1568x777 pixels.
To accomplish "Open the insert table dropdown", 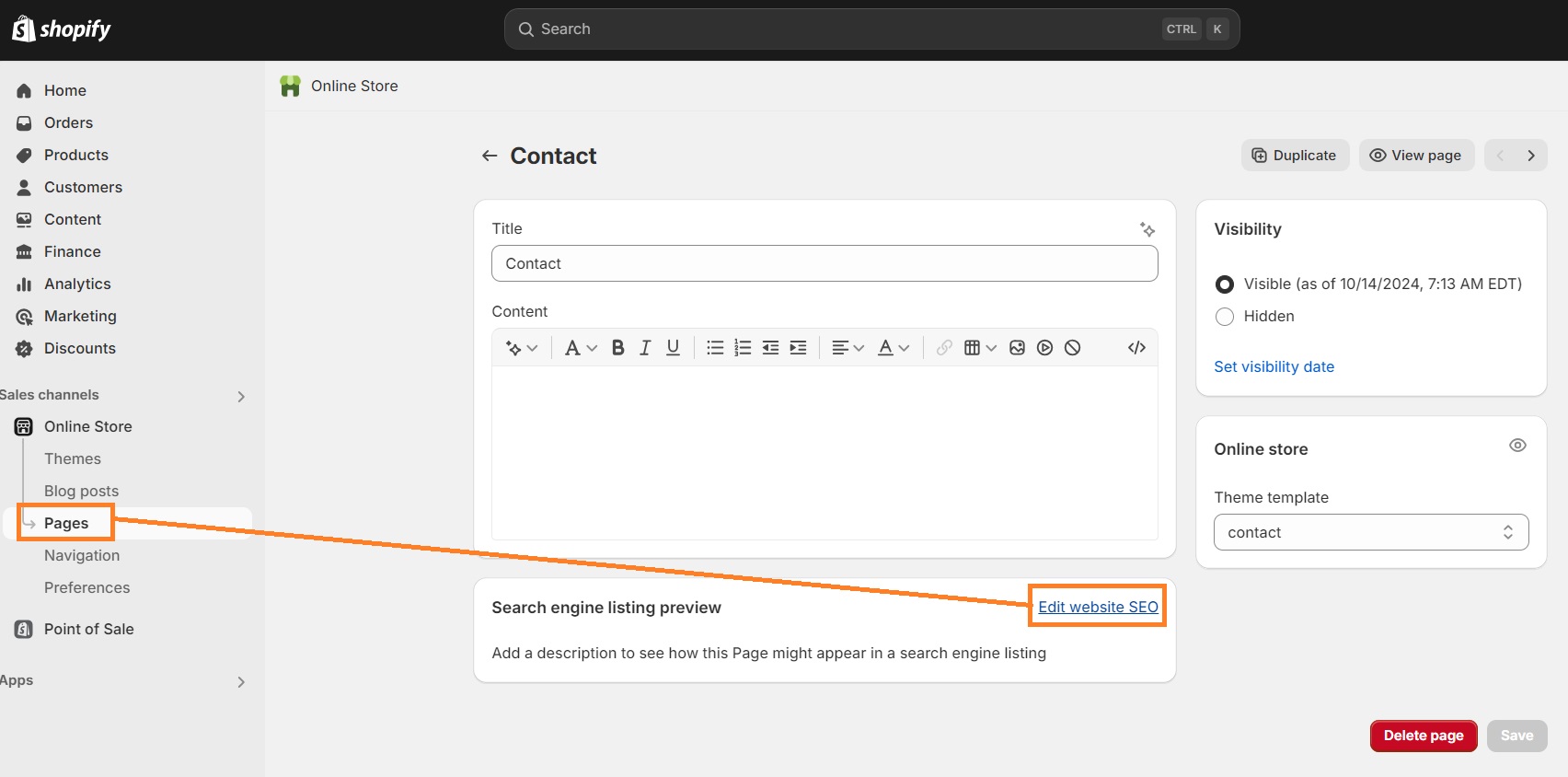I will [x=980, y=348].
